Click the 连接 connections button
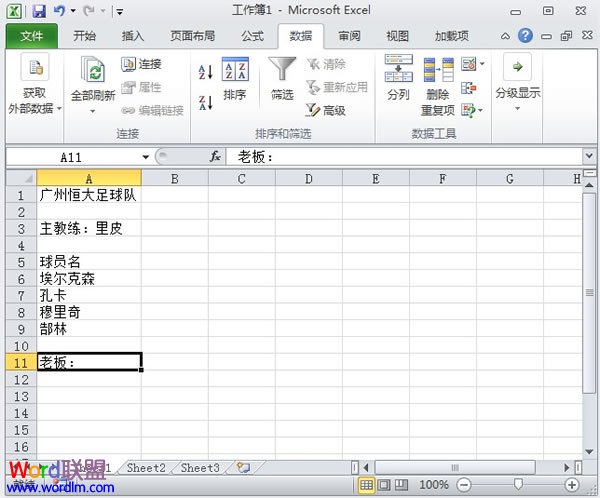Image resolution: width=600 pixels, height=498 pixels. (x=141, y=64)
